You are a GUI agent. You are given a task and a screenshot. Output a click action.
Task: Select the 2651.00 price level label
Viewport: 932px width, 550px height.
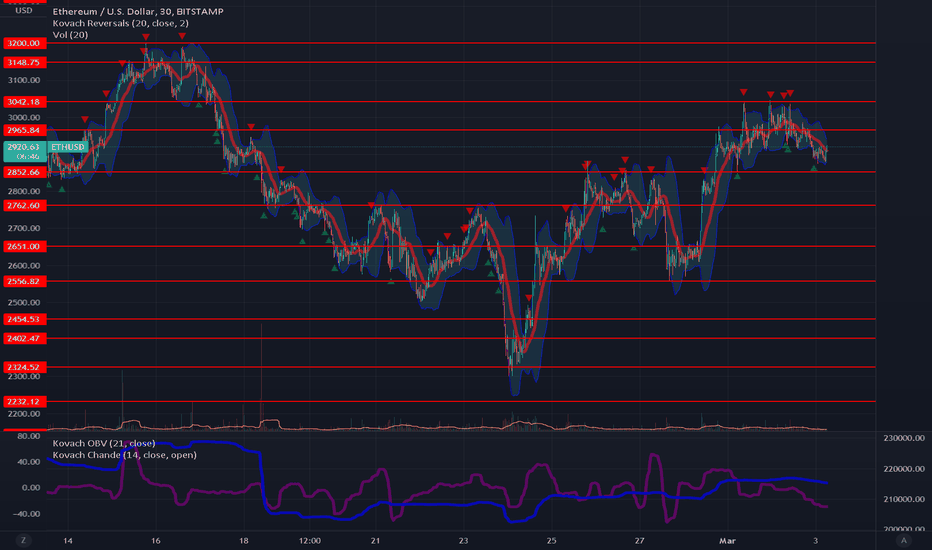pyautogui.click(x=24, y=246)
